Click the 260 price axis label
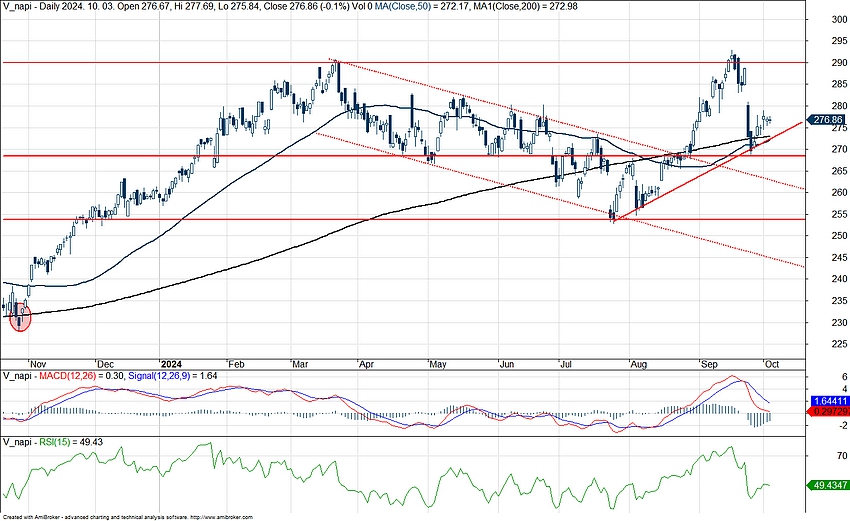The image size is (850, 521). tap(839, 192)
